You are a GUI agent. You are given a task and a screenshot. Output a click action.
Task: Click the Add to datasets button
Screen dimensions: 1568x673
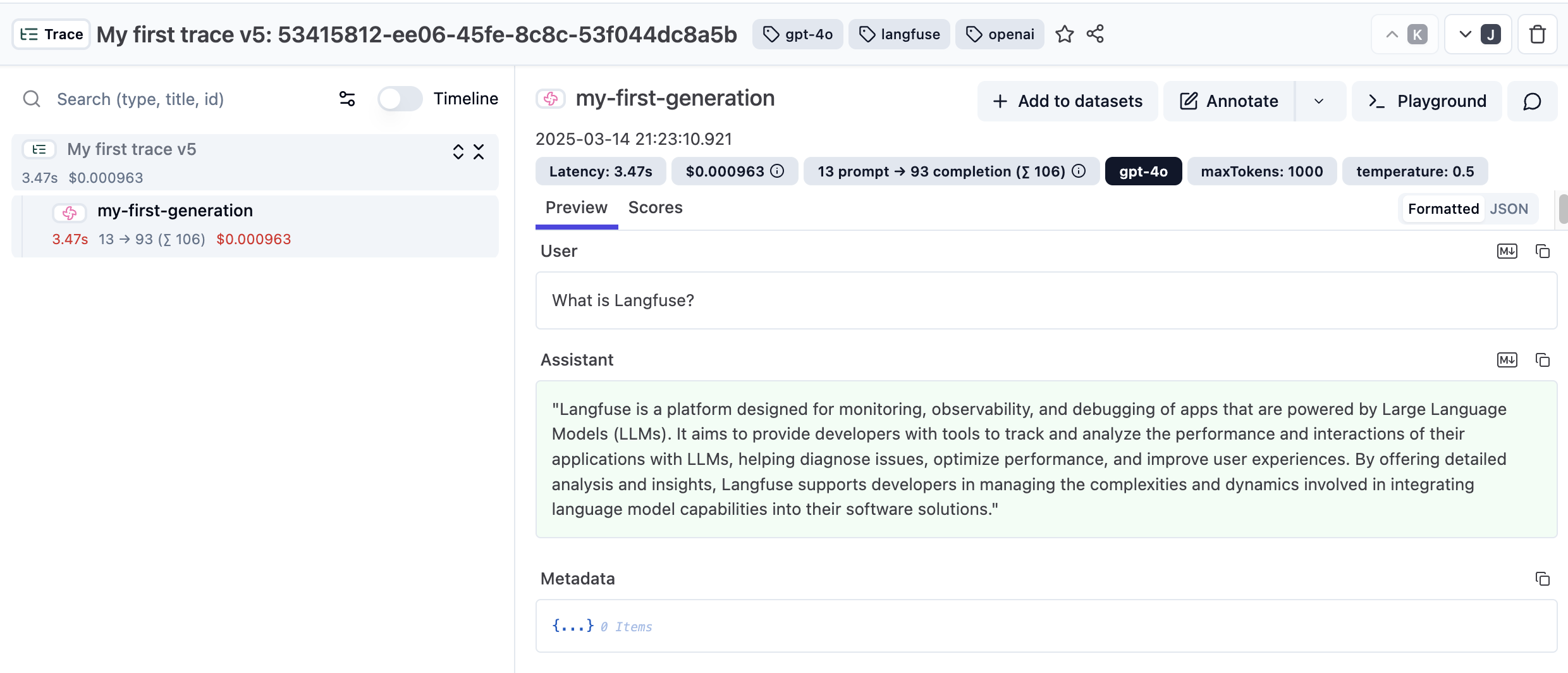point(1067,101)
